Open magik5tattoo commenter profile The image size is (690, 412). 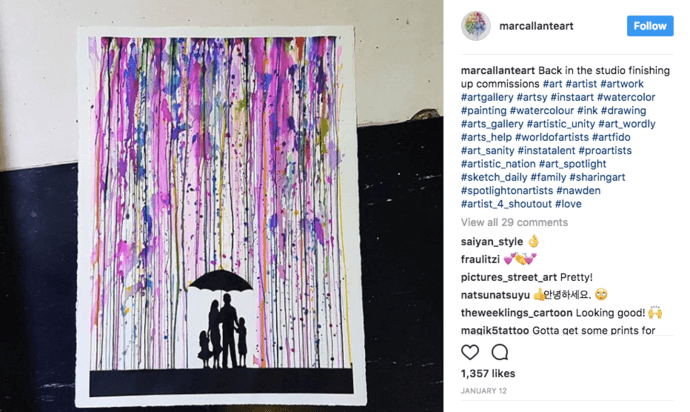pyautogui.click(x=495, y=330)
